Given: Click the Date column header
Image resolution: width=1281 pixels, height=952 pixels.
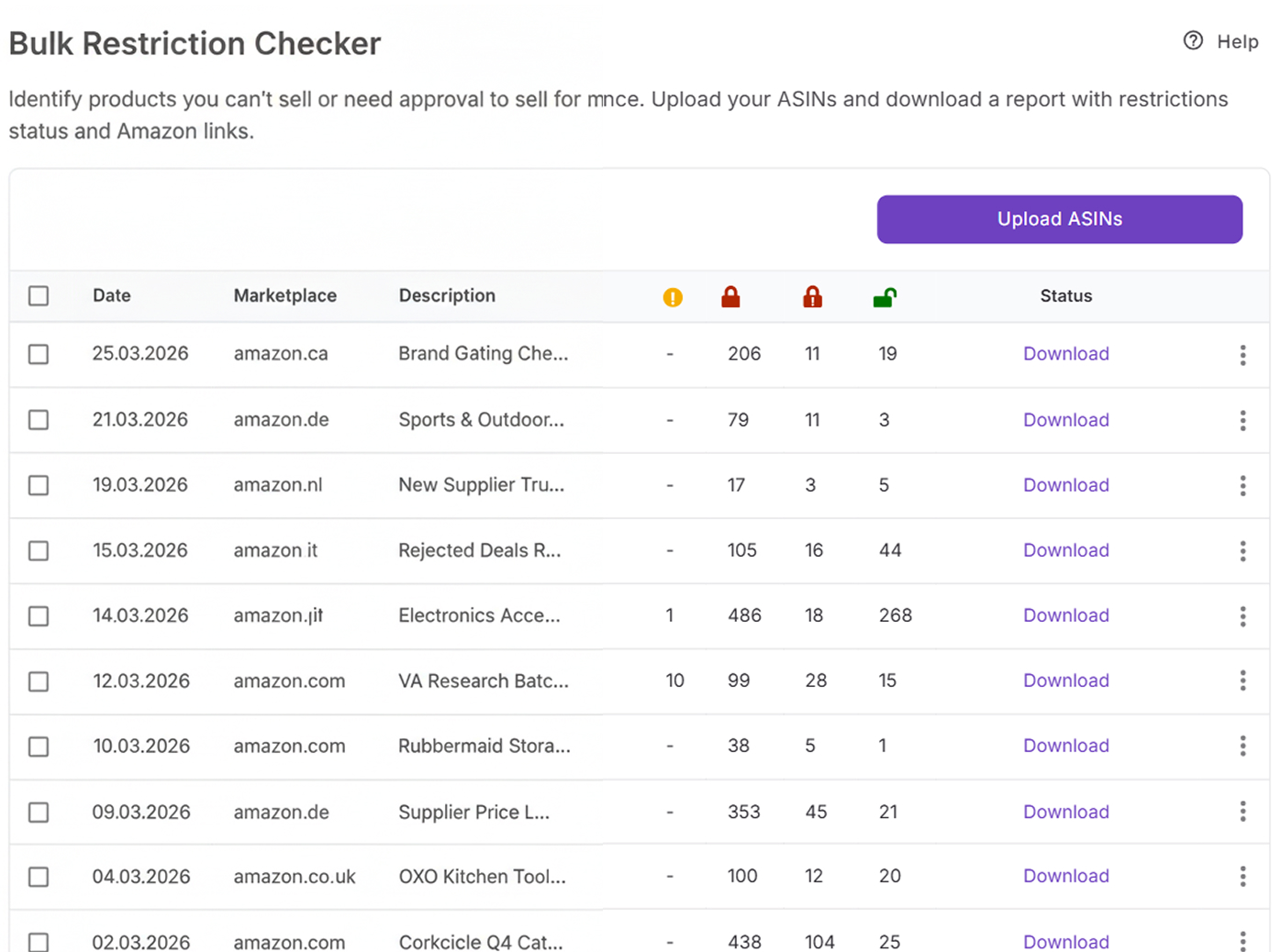Looking at the screenshot, I should (x=112, y=296).
